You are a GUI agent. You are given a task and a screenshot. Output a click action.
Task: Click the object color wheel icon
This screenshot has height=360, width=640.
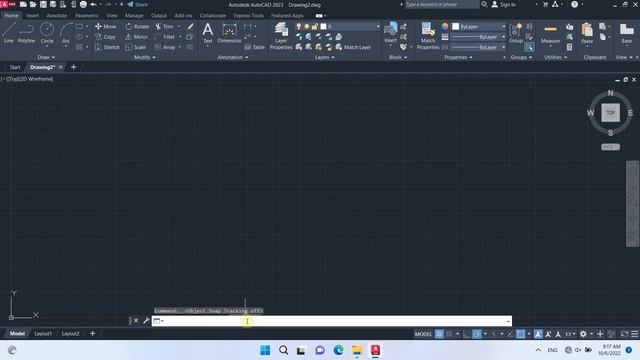pos(444,26)
